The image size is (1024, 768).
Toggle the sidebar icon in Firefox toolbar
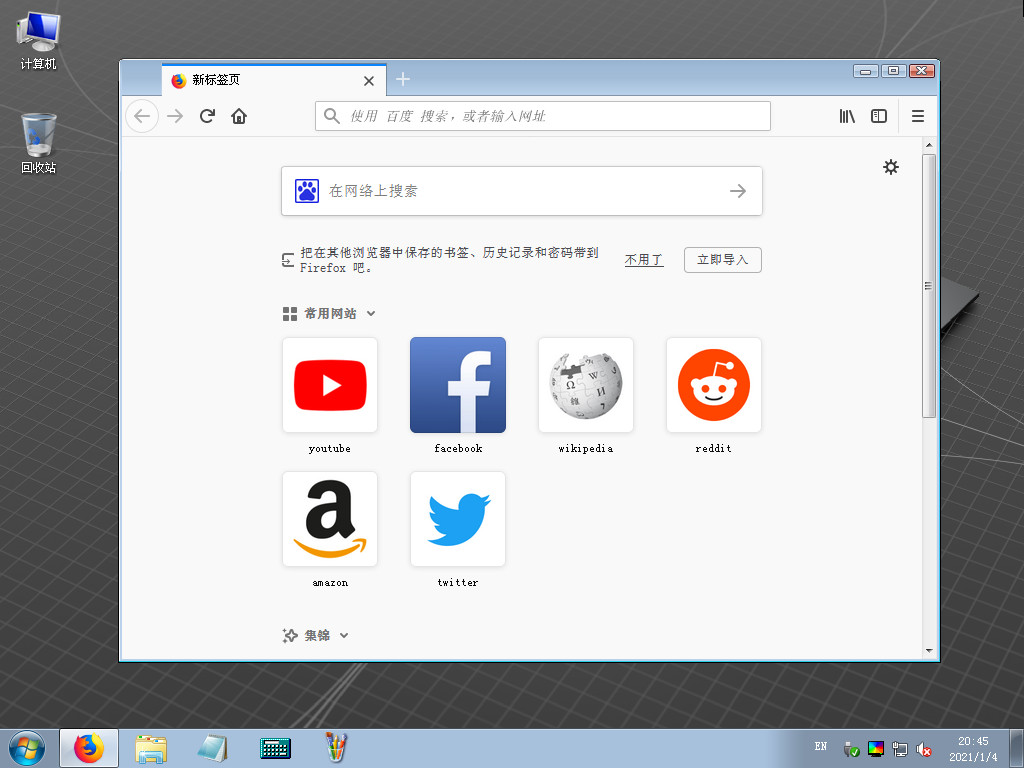coord(879,115)
